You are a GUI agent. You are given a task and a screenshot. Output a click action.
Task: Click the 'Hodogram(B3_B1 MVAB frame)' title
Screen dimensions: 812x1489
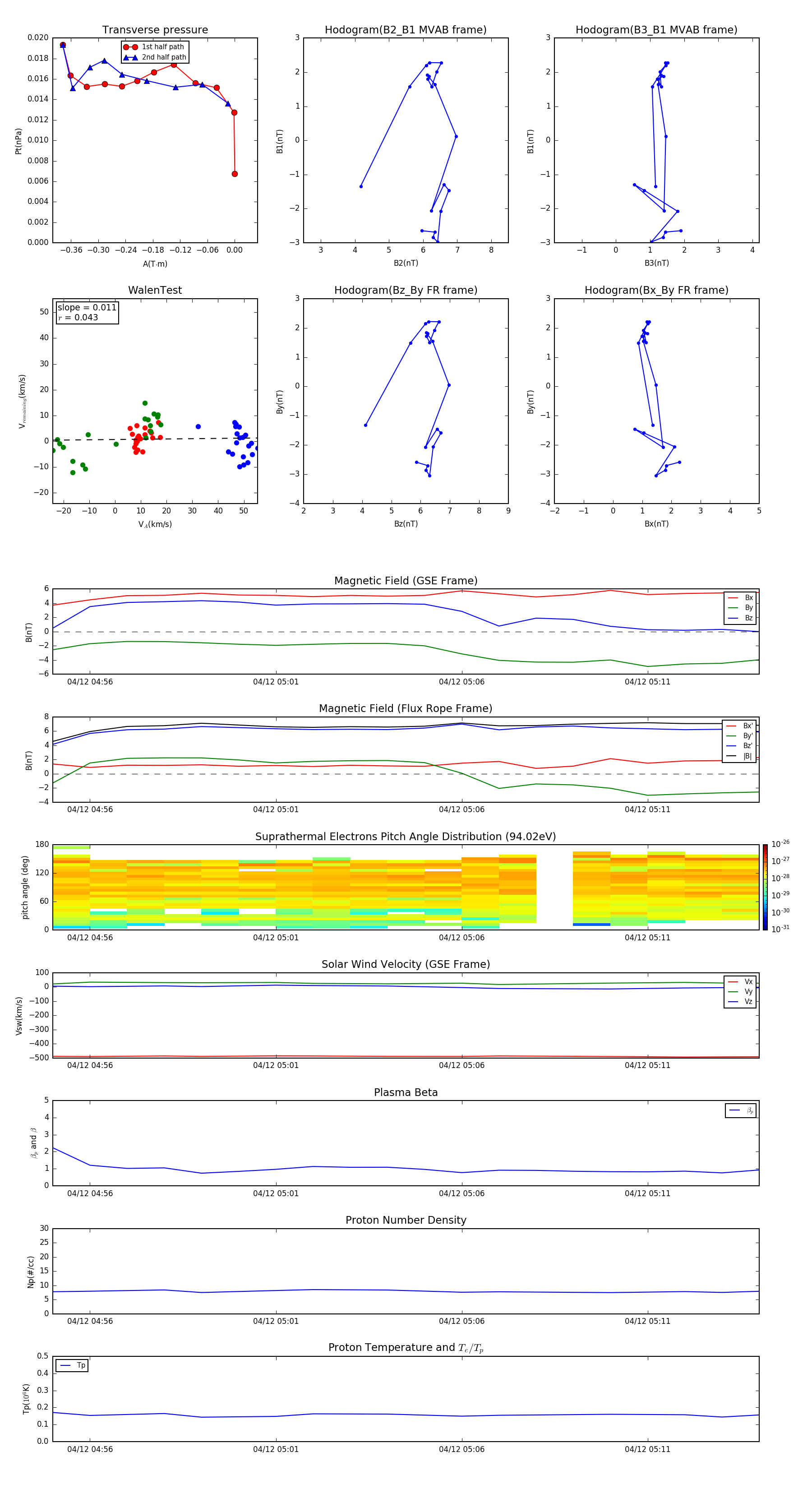click(656, 30)
